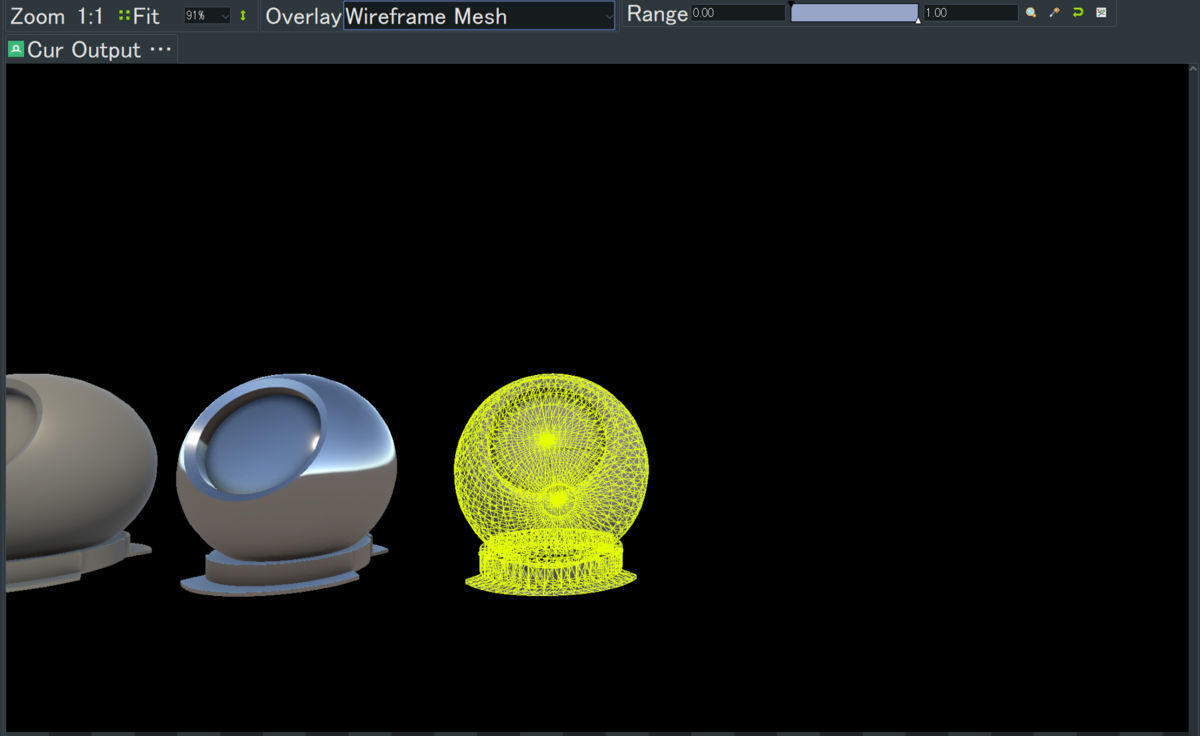Open the Overlay dropdown set to Wireframe Mesh
1200x736 pixels.
click(x=470, y=15)
